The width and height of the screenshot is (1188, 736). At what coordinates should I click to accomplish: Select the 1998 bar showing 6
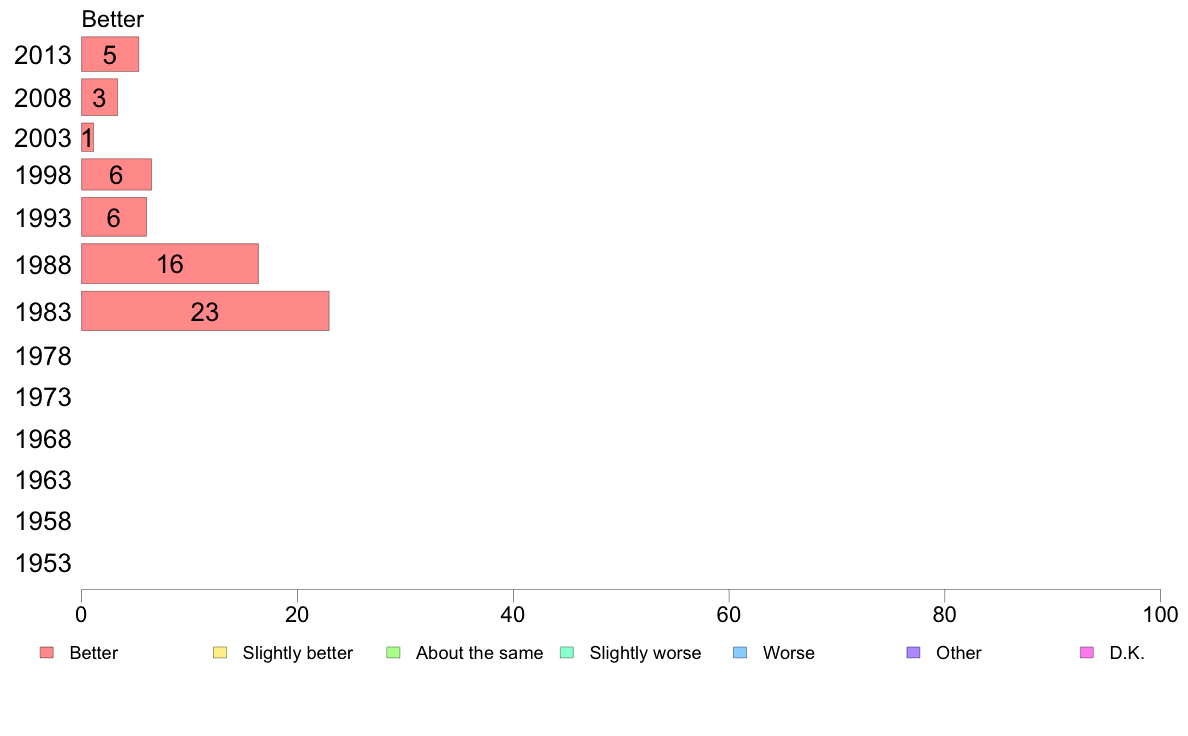116,174
